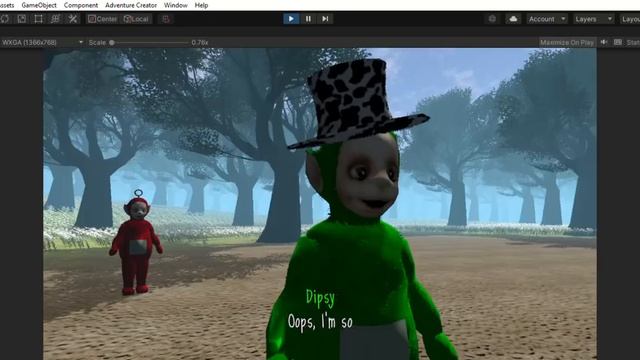Open the custom editor tools icon

[73, 19]
